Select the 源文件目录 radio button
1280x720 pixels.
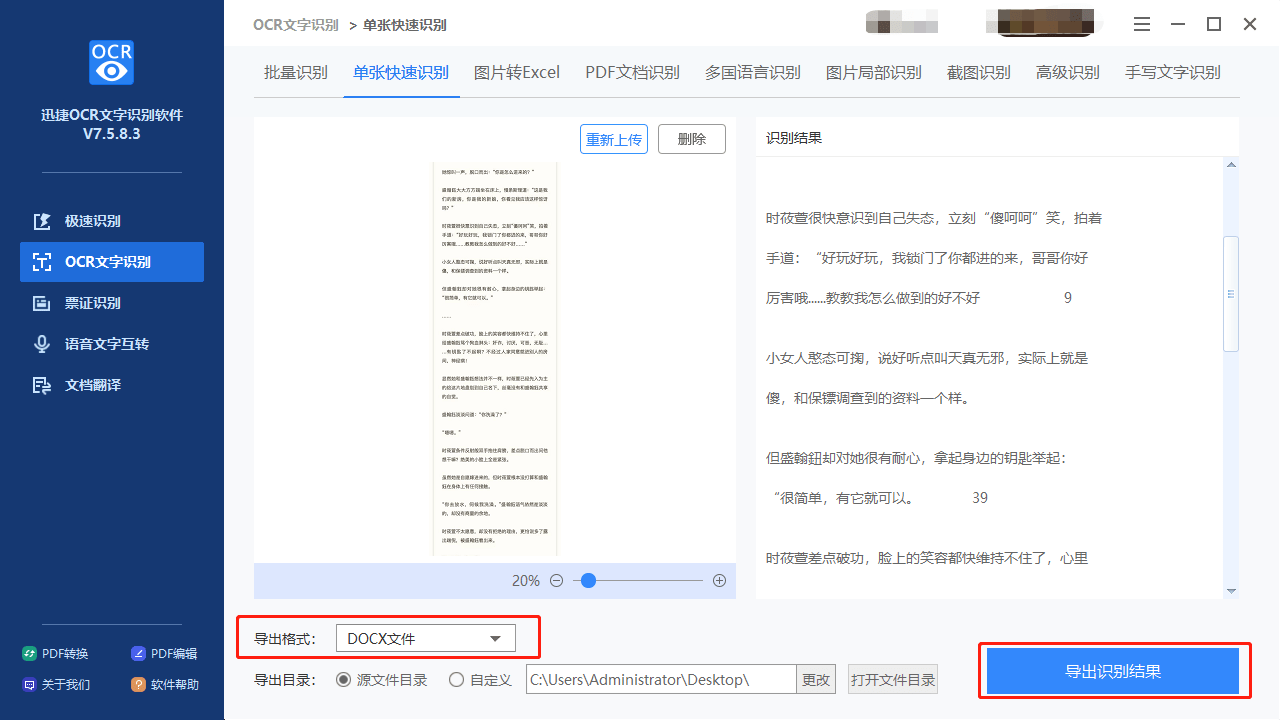coord(343,680)
